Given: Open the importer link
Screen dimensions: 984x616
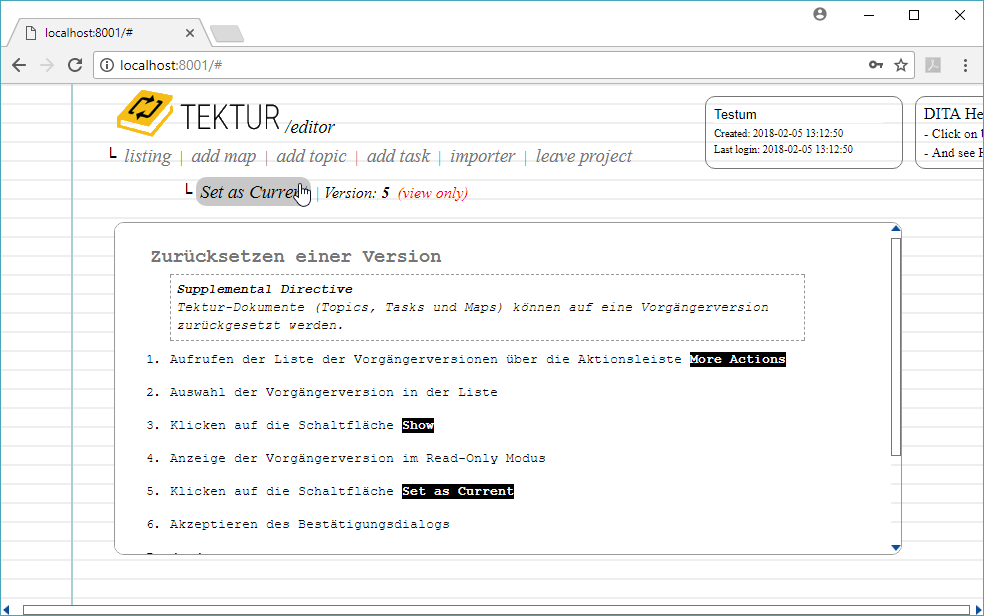Looking at the screenshot, I should point(482,156).
